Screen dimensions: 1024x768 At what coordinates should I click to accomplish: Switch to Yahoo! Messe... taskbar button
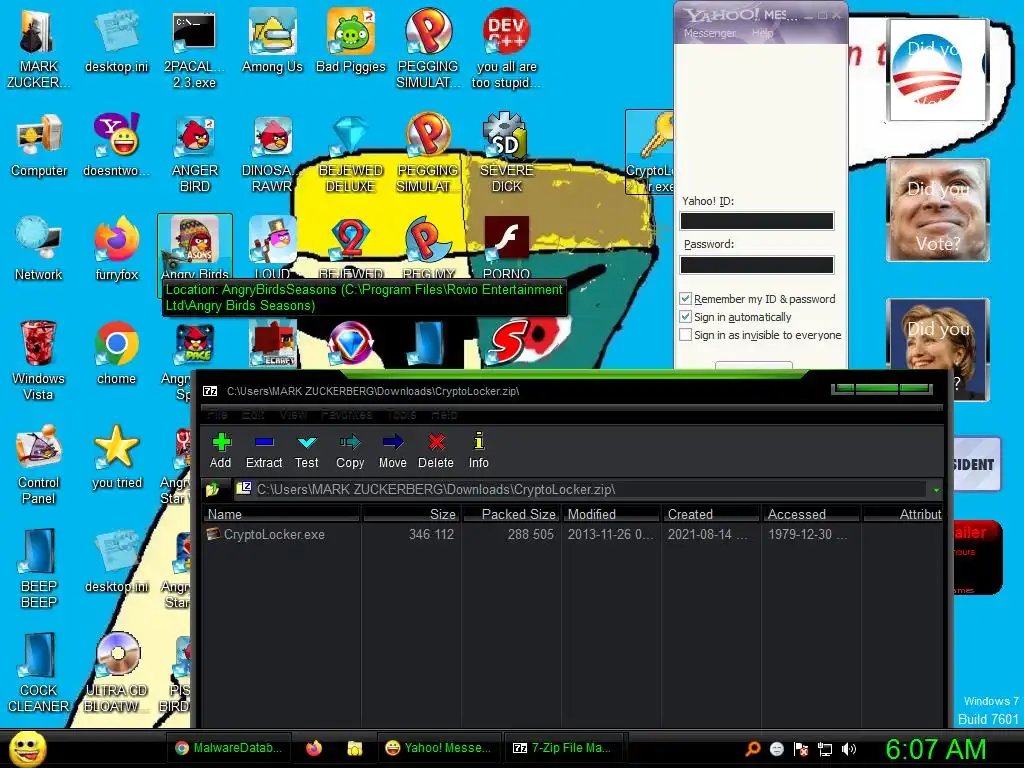(439, 748)
